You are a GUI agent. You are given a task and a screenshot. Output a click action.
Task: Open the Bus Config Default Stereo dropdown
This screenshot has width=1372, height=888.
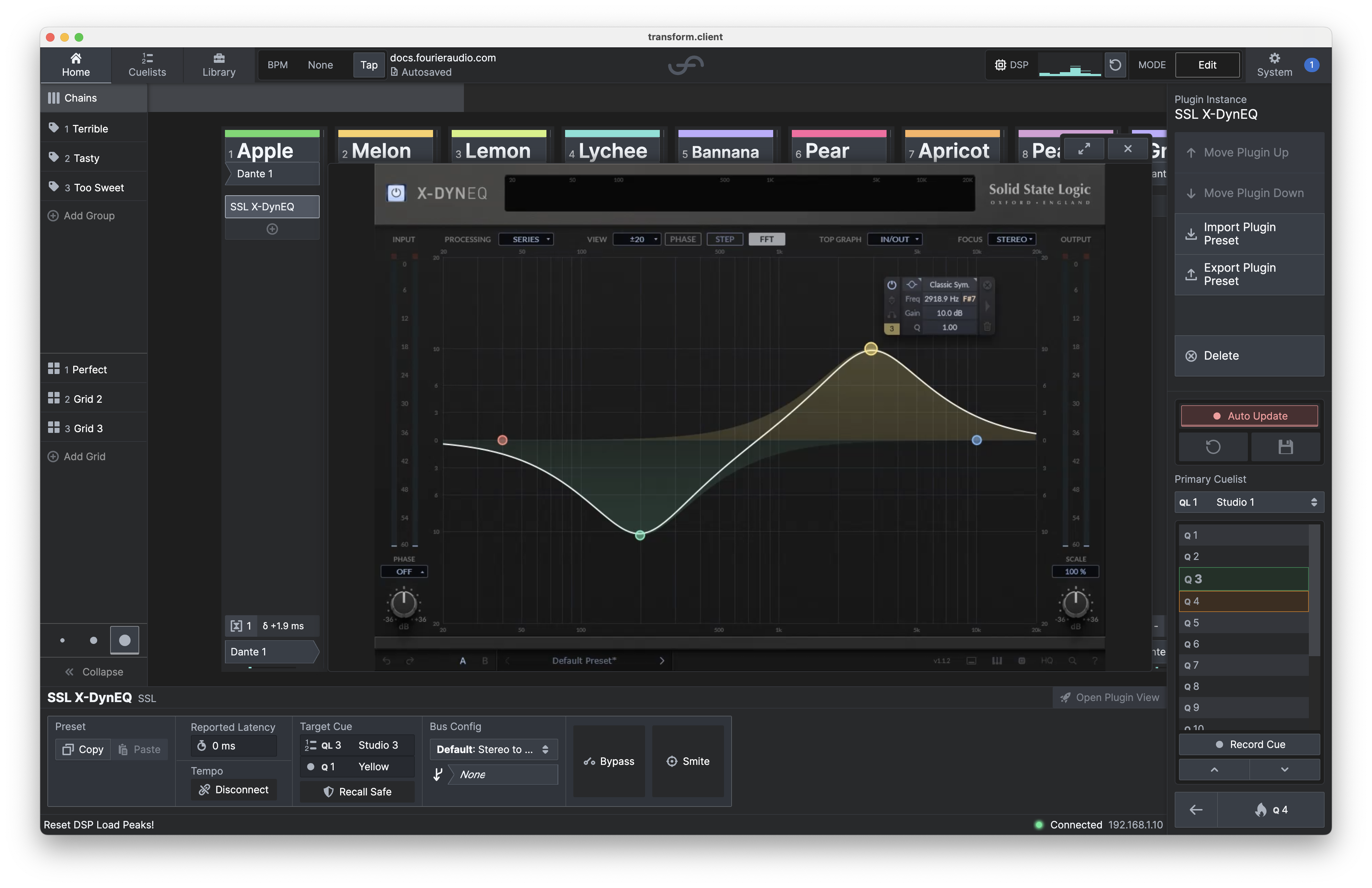[493, 749]
